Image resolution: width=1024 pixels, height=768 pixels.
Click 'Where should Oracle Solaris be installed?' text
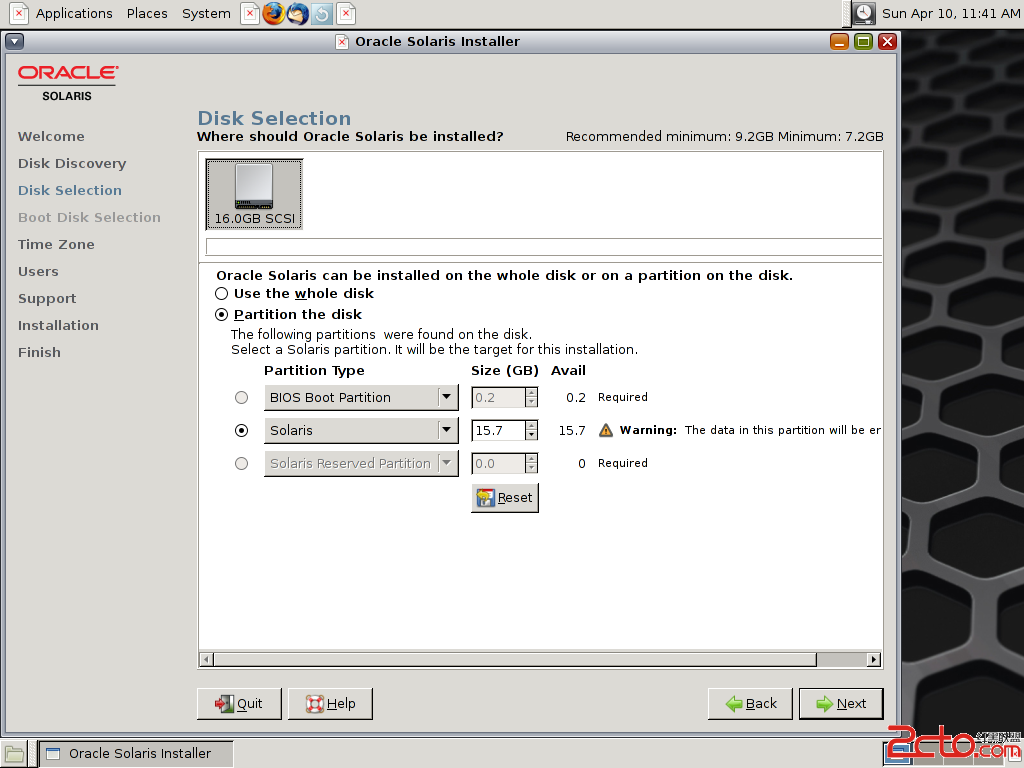[x=350, y=136]
